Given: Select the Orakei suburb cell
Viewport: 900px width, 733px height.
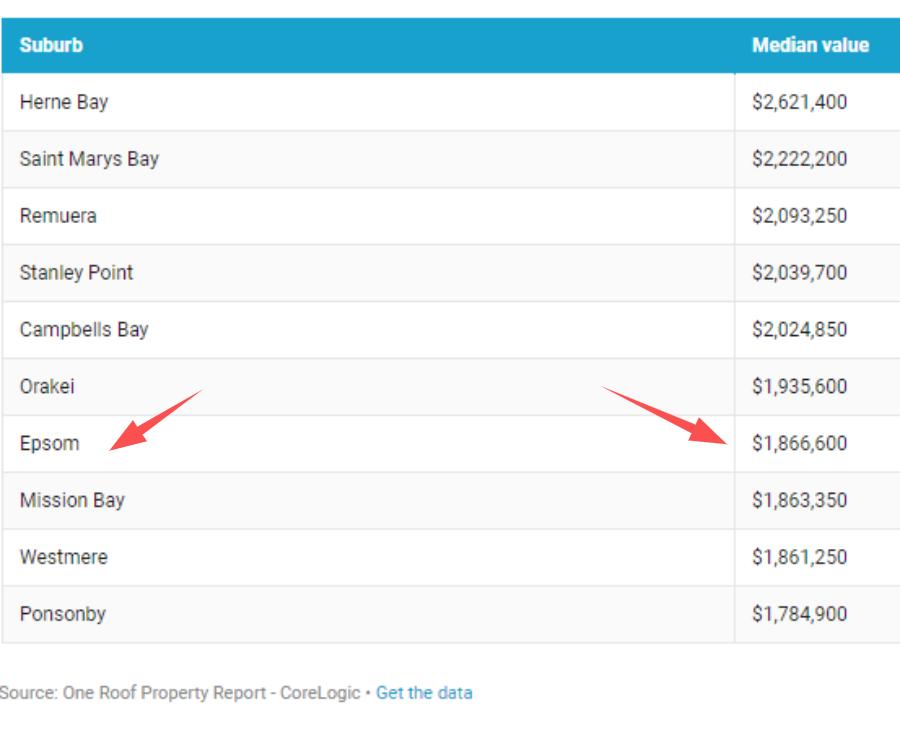Looking at the screenshot, I should point(47,387).
